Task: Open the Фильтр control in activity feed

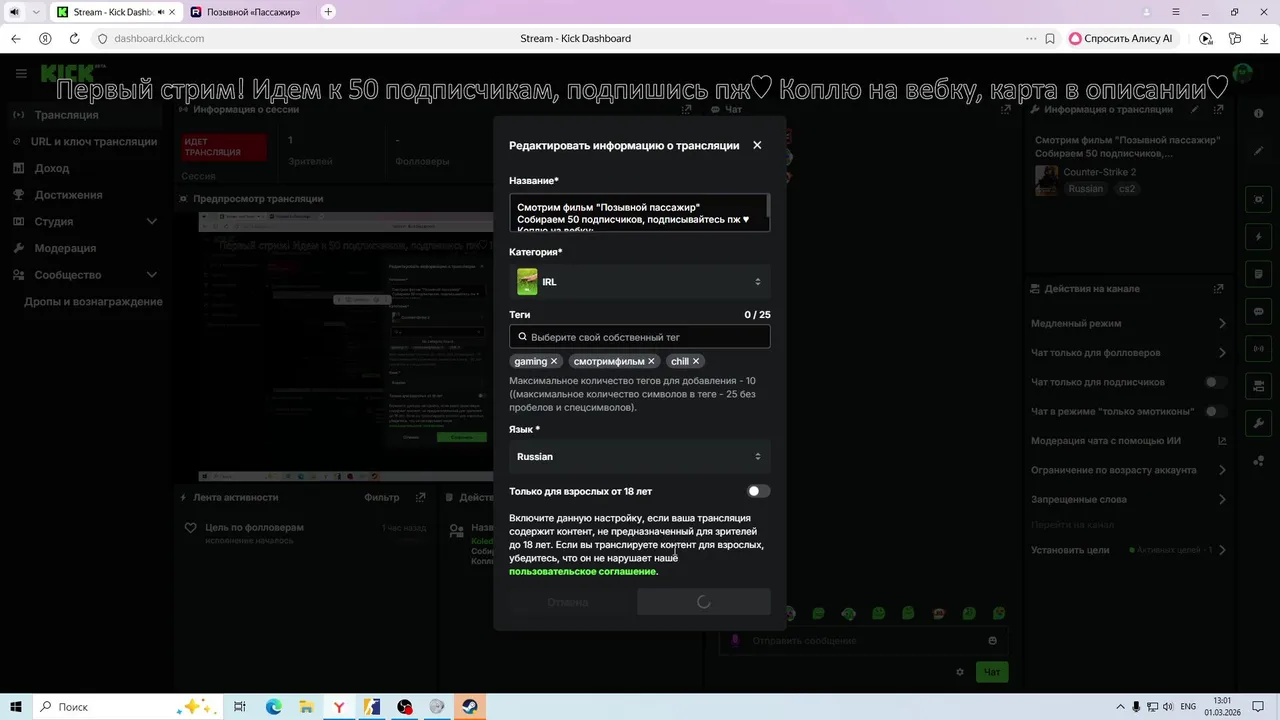Action: 381,497
